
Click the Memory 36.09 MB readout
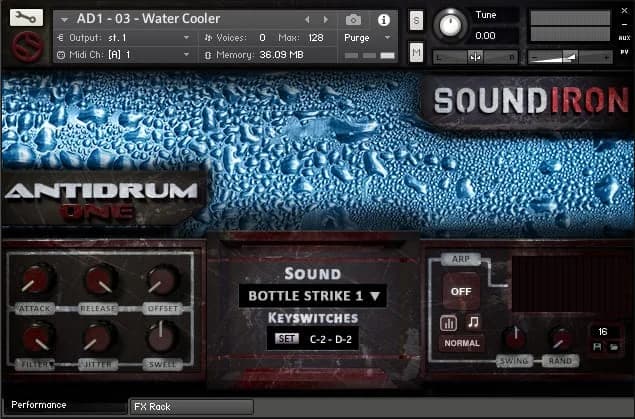click(x=281, y=55)
